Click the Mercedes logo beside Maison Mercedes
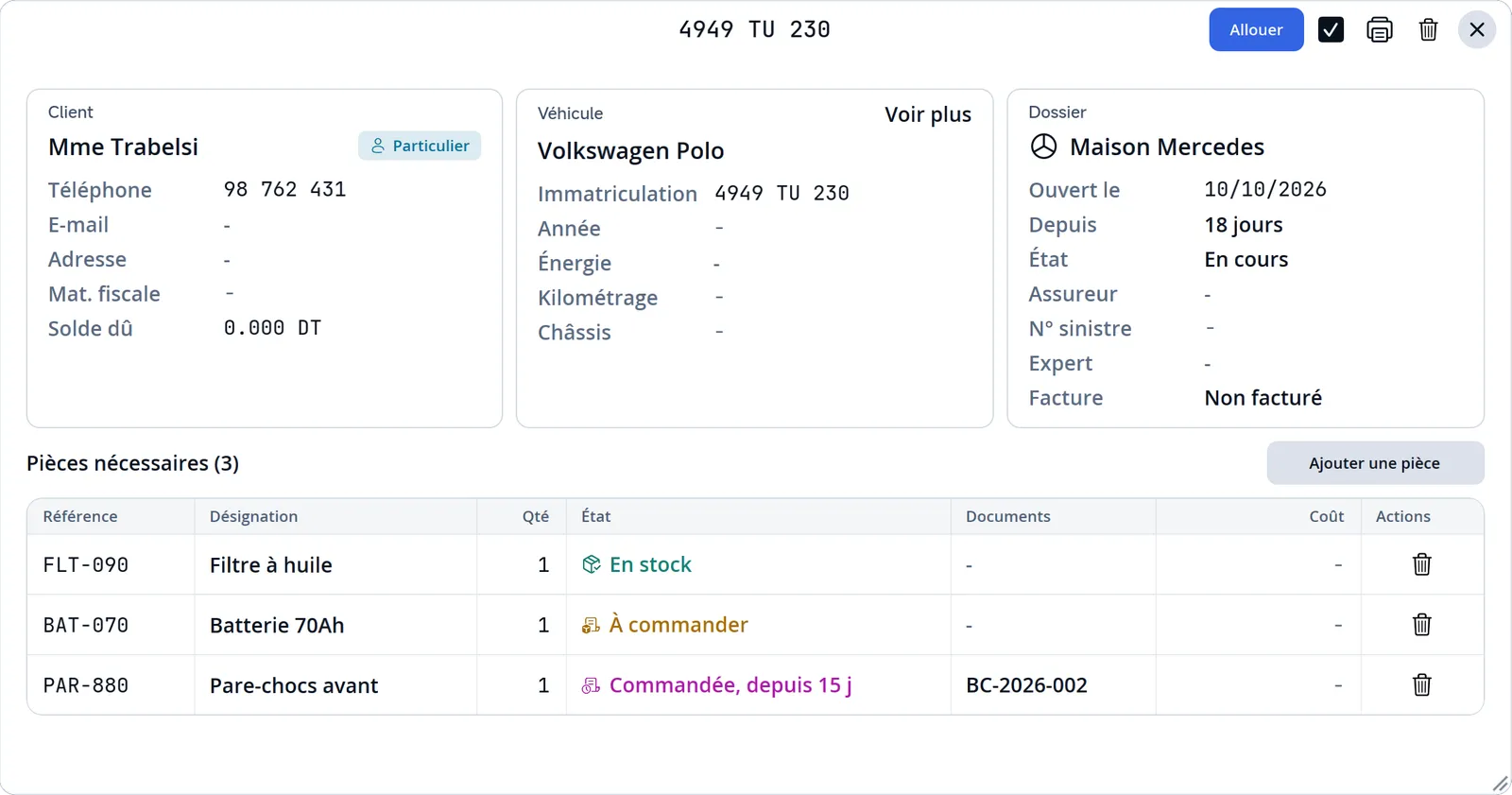 tap(1043, 147)
